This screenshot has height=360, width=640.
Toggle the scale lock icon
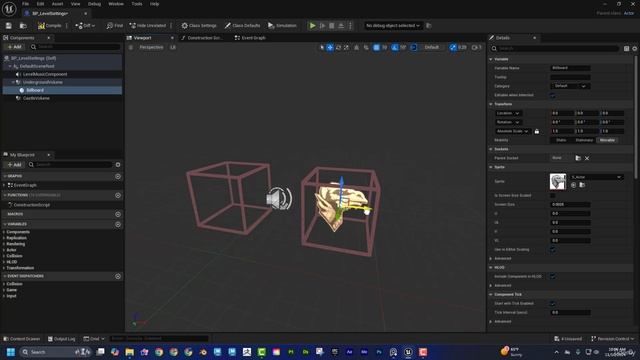click(x=537, y=131)
